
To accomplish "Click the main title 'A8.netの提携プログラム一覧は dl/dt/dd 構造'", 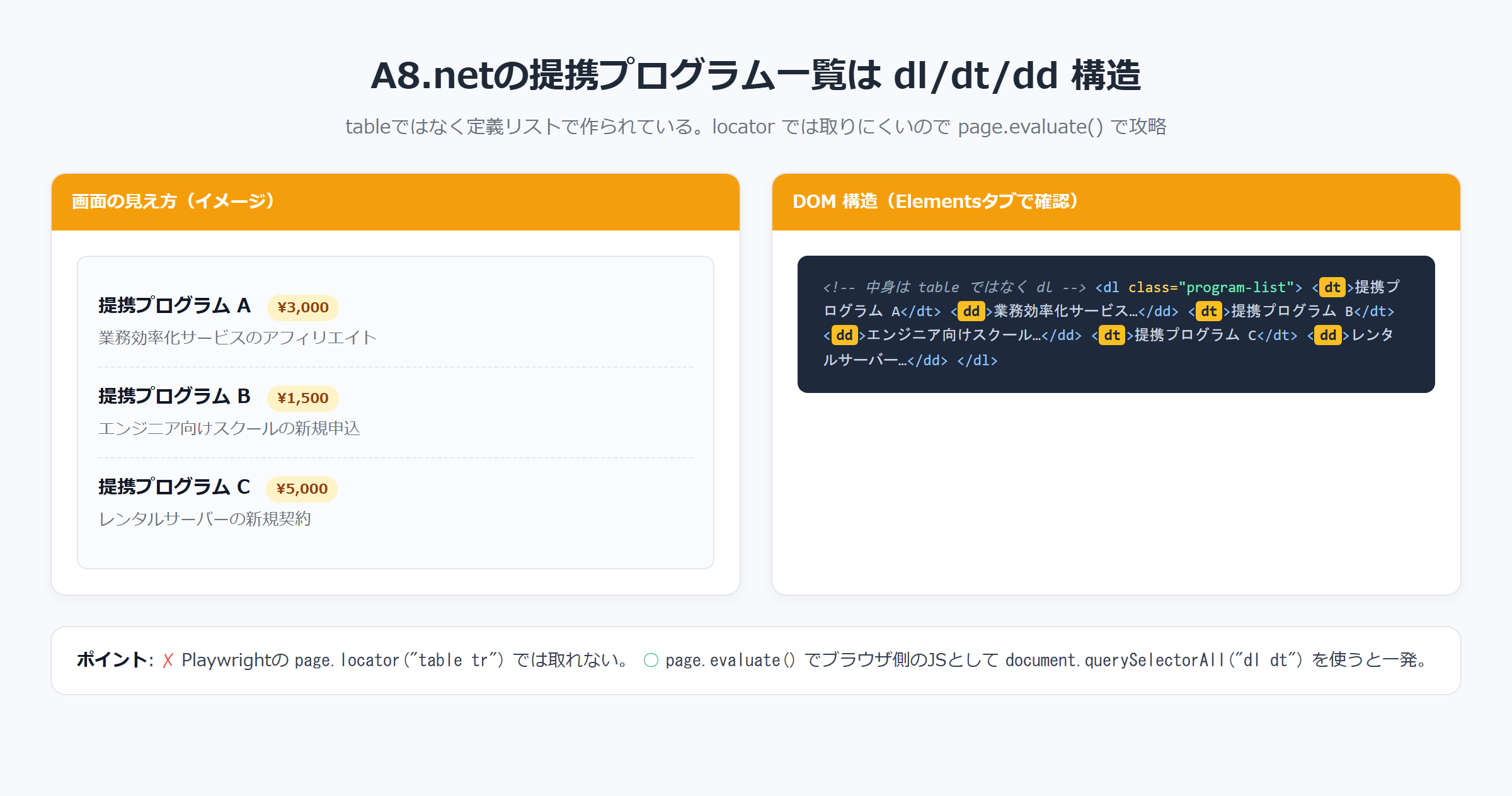I will click(x=756, y=76).
